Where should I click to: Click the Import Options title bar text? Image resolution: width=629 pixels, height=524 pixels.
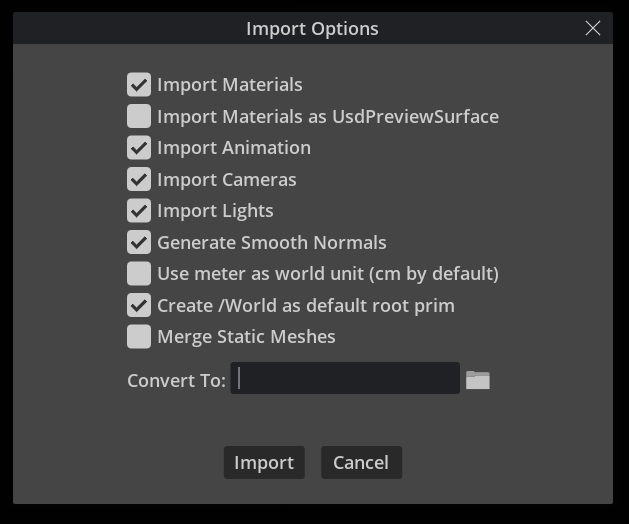coord(312,29)
